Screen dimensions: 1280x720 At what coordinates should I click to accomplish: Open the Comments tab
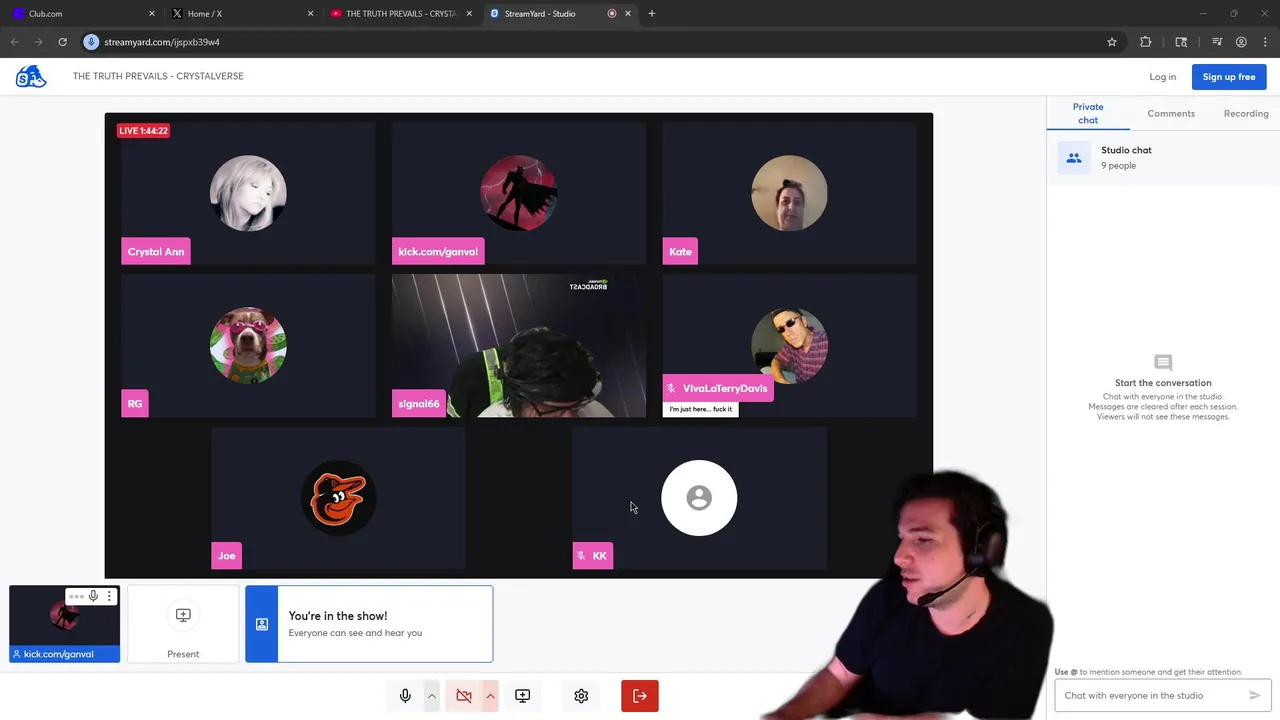click(1171, 113)
